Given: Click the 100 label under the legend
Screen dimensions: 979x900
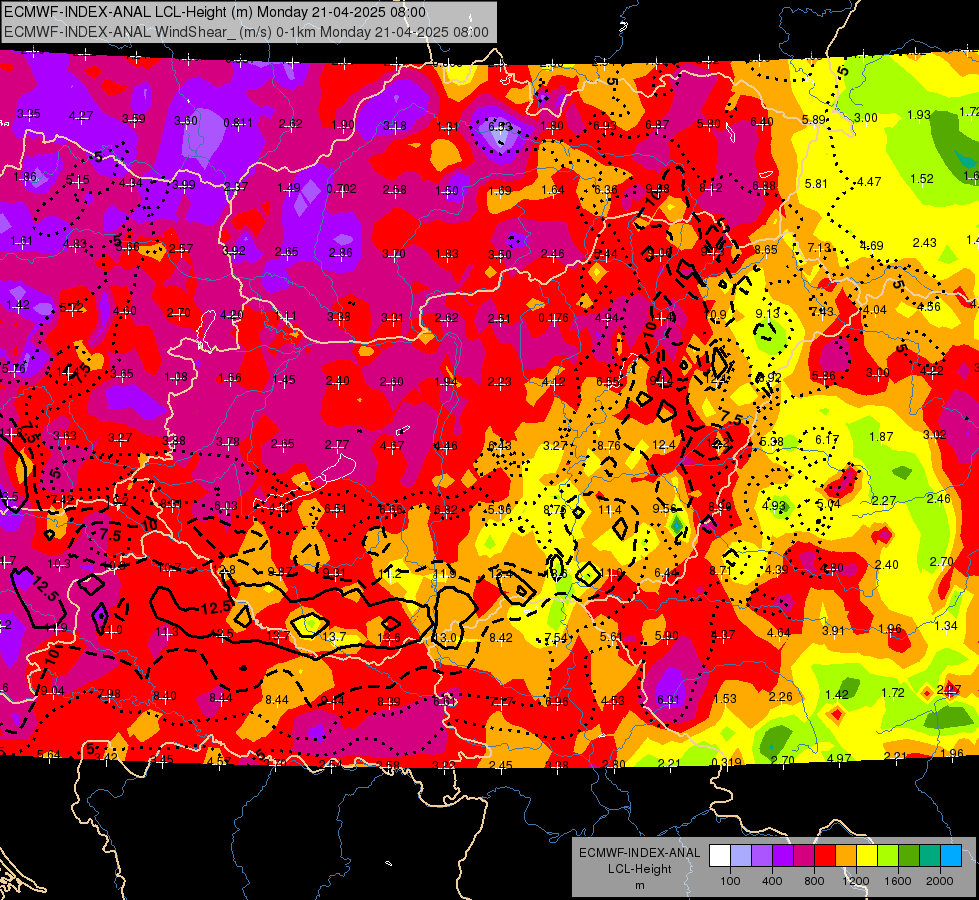Looking at the screenshot, I should pyautogui.click(x=730, y=881).
